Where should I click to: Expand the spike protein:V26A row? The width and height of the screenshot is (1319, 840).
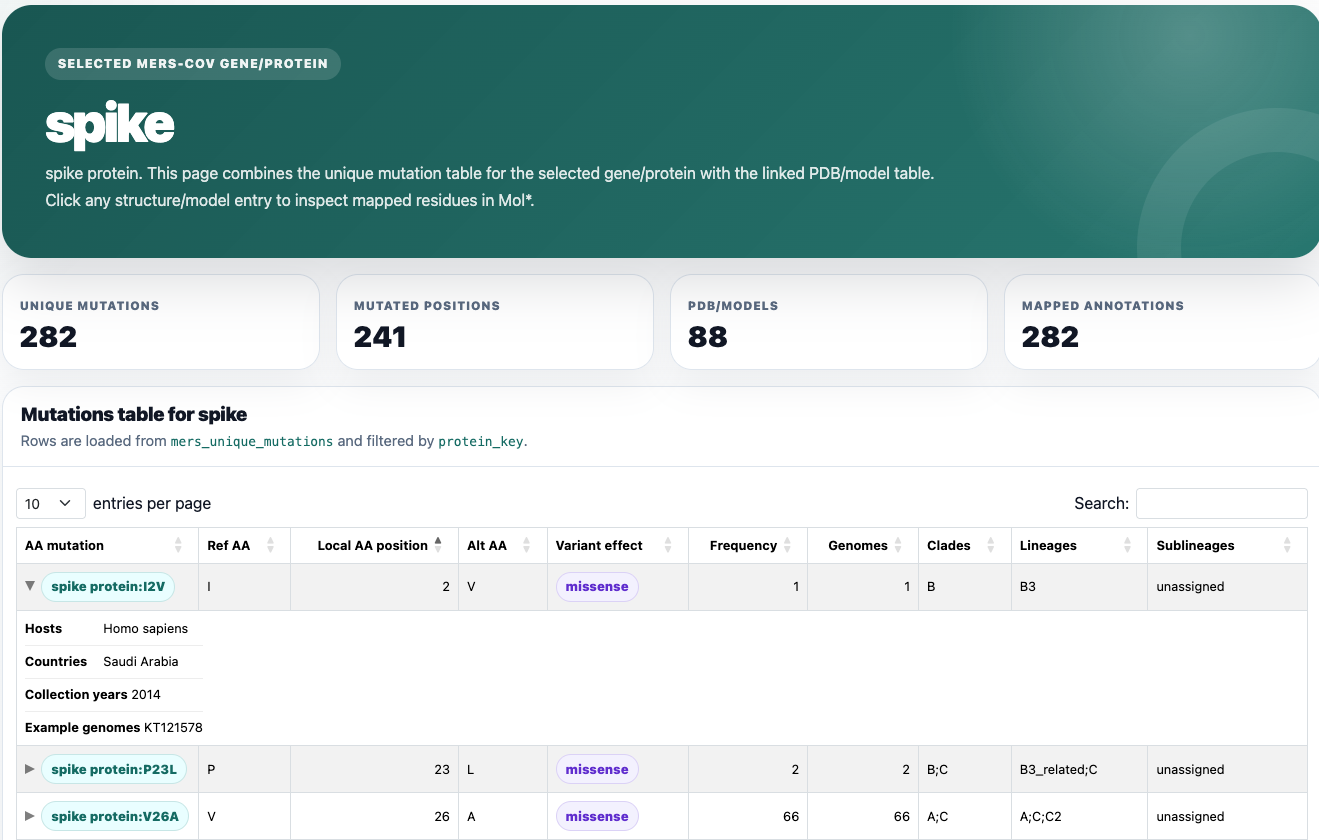30,816
